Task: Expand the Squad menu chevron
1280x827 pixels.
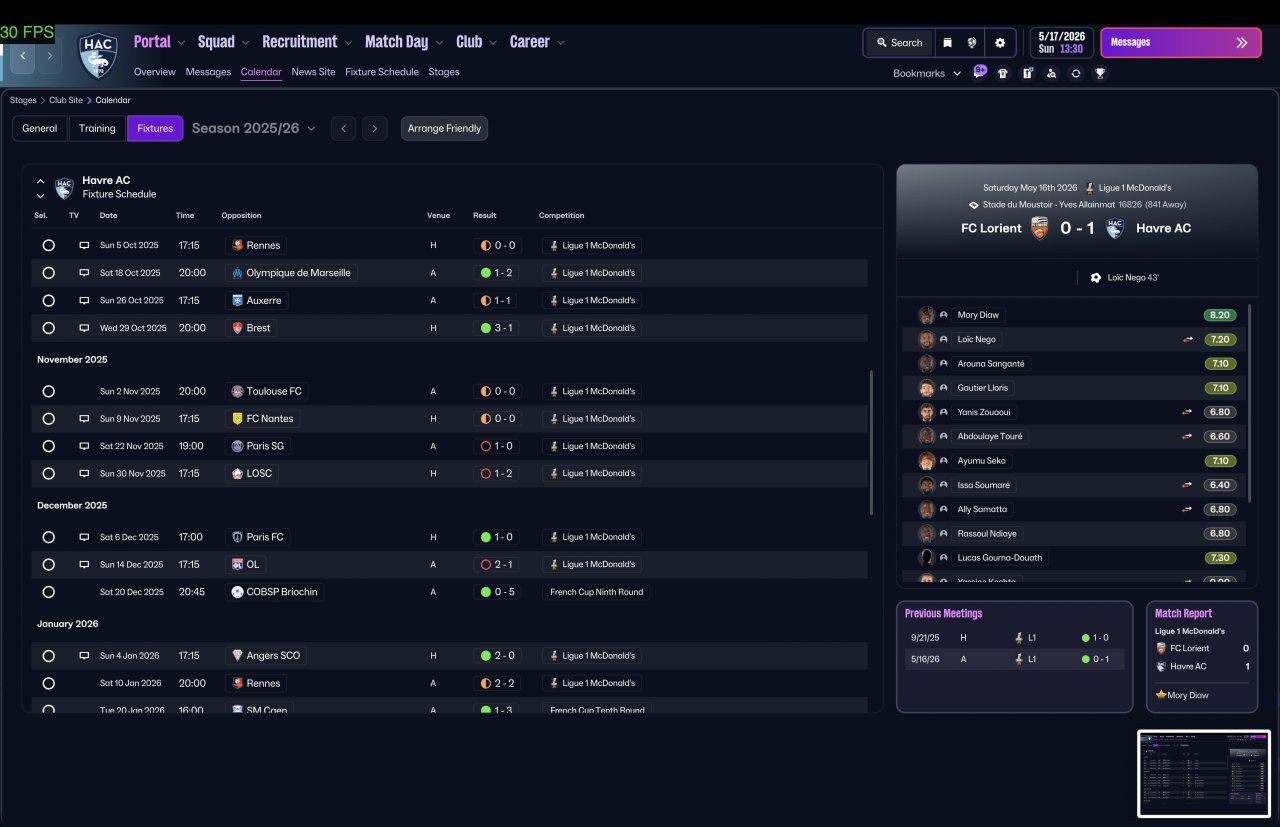Action: (245, 42)
